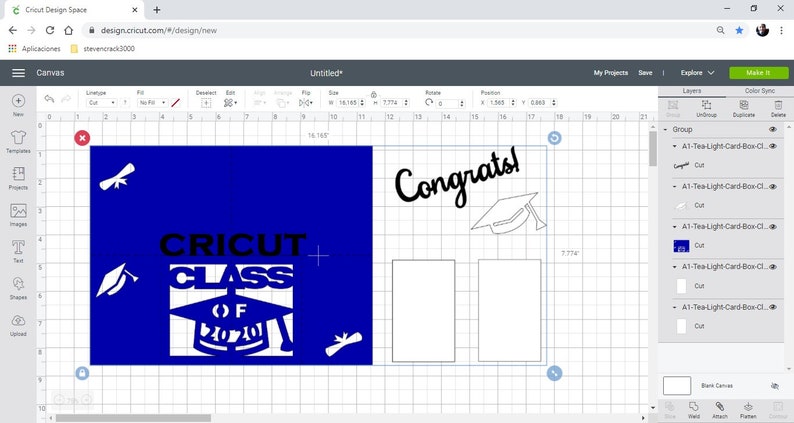Open the Fill dropdown showing No Fill

(152, 103)
